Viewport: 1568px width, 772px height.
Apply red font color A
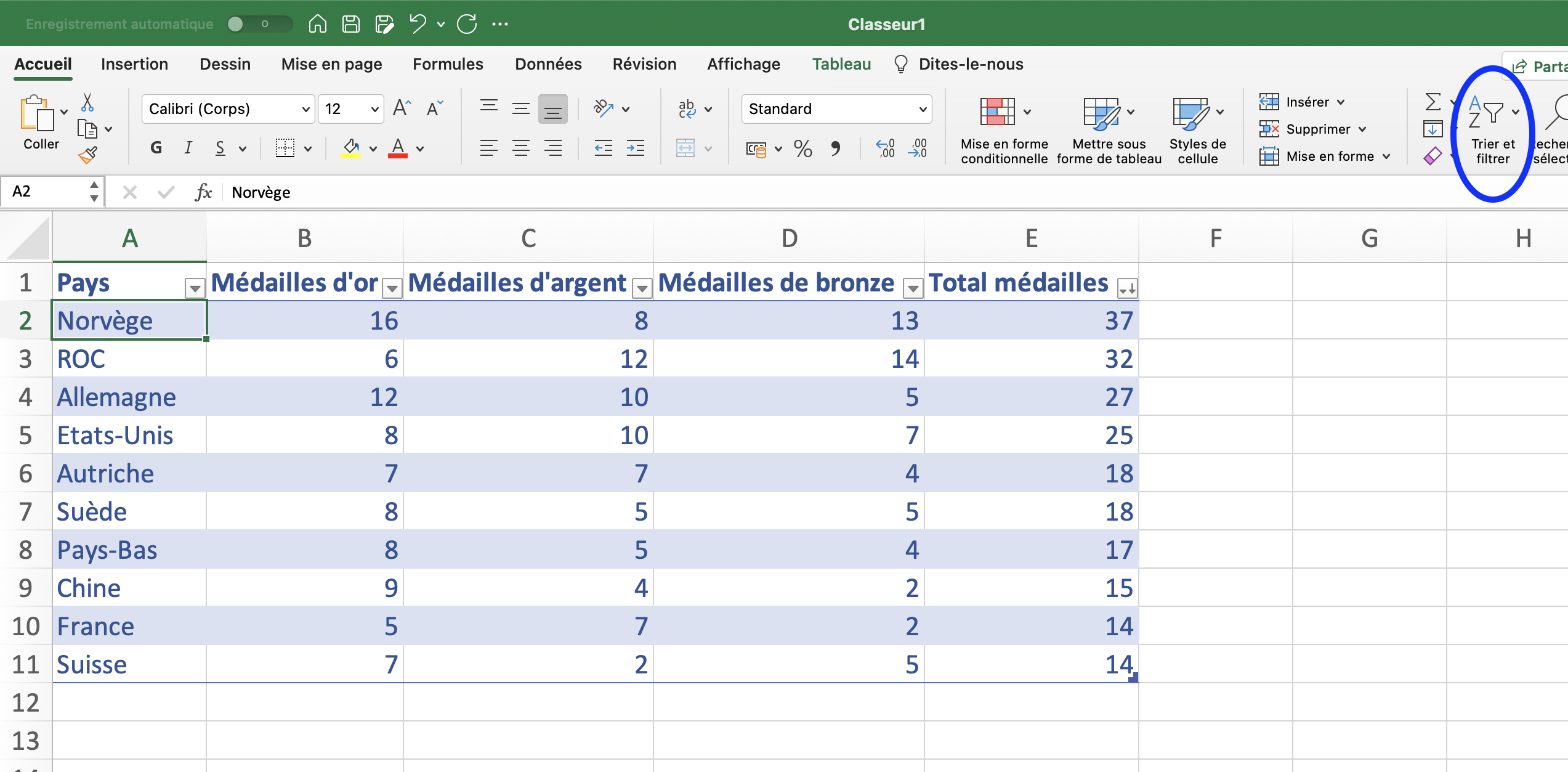[398, 148]
